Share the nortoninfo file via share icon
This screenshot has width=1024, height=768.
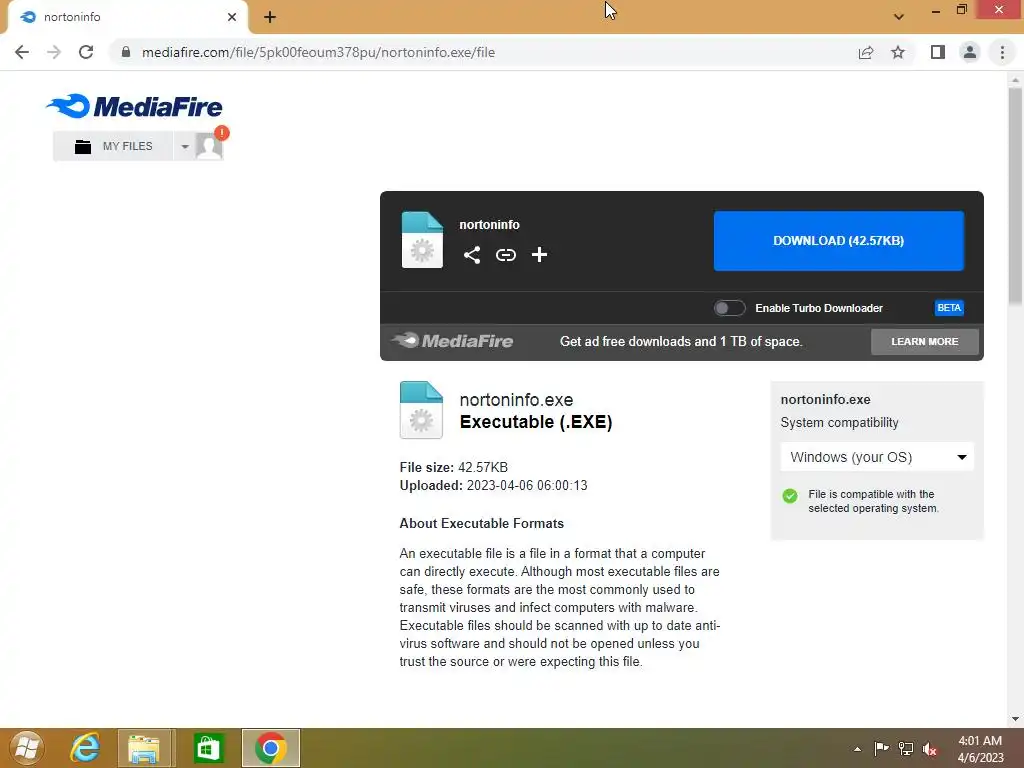tap(472, 255)
